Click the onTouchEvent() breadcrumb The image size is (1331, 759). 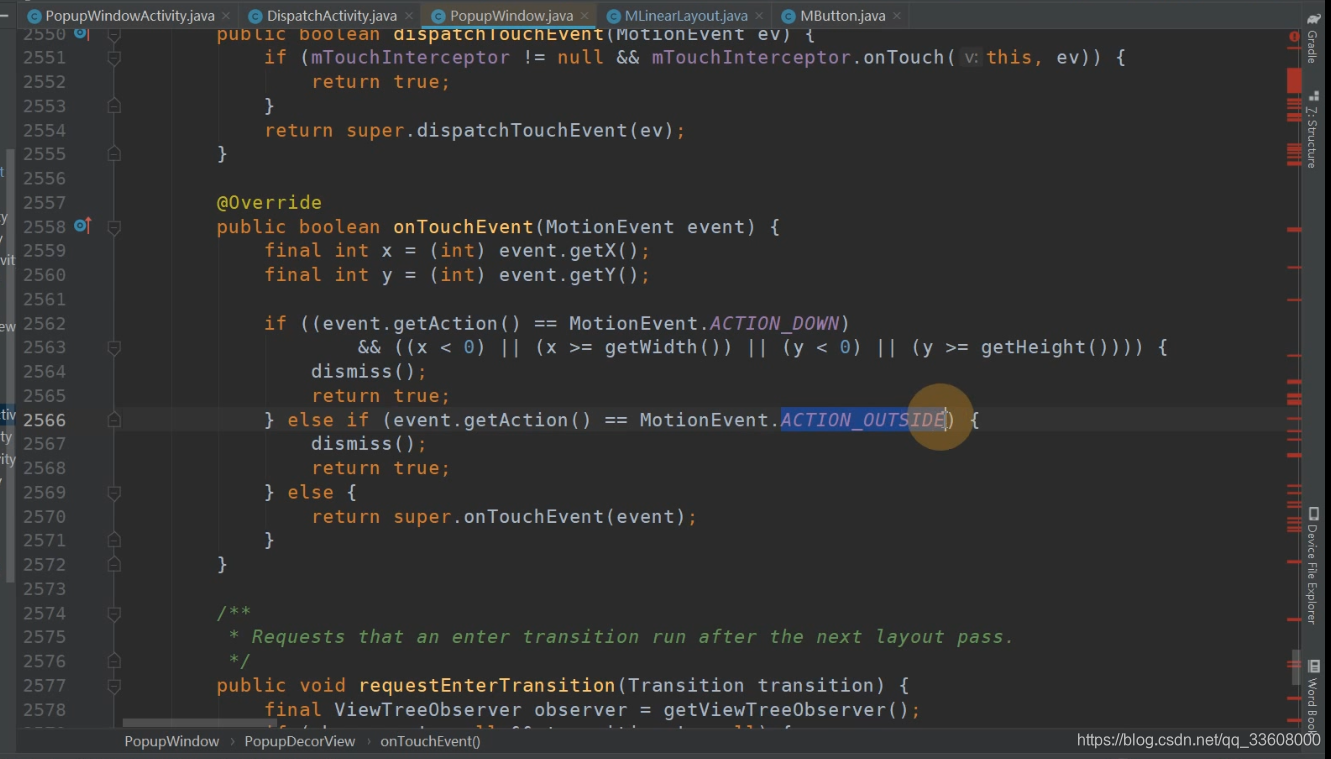[x=430, y=741]
